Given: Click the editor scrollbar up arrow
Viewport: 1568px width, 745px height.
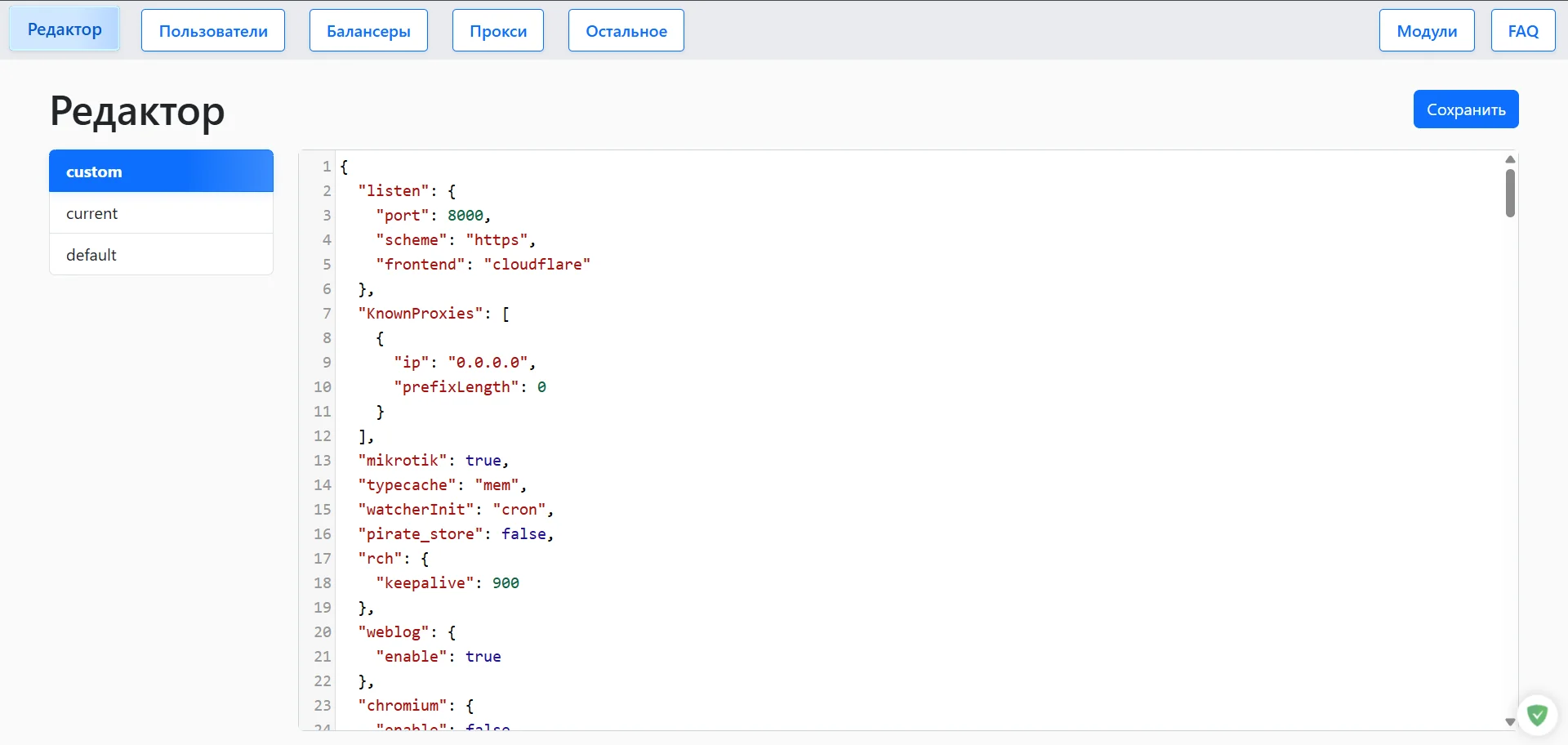Looking at the screenshot, I should pyautogui.click(x=1510, y=159).
